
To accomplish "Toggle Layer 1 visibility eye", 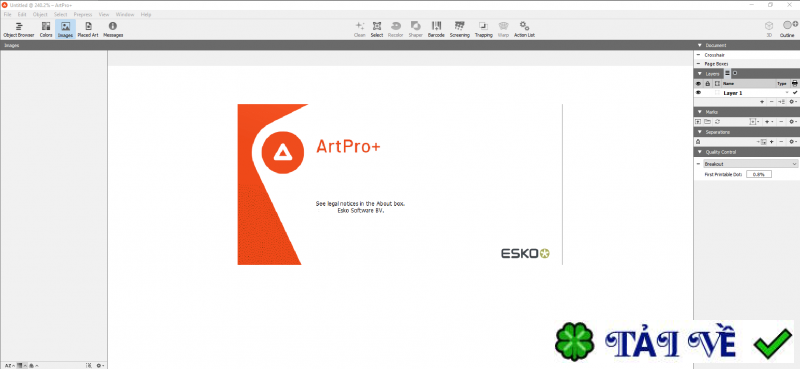I will pyautogui.click(x=698, y=92).
